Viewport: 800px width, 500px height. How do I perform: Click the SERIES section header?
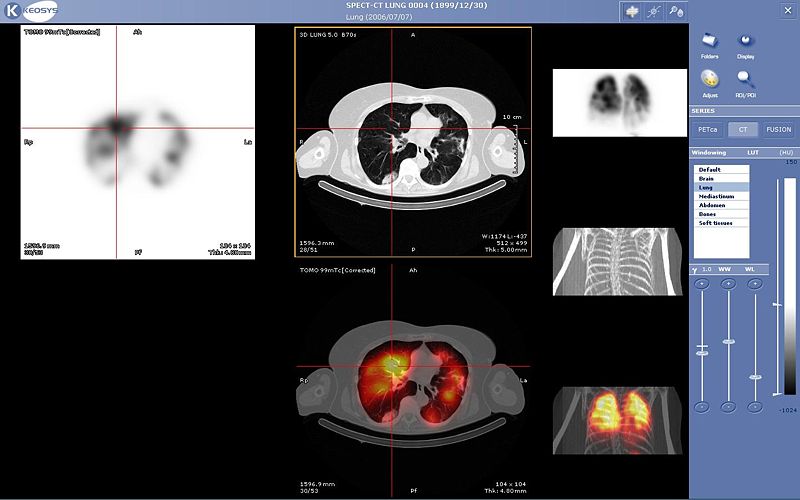(x=744, y=111)
